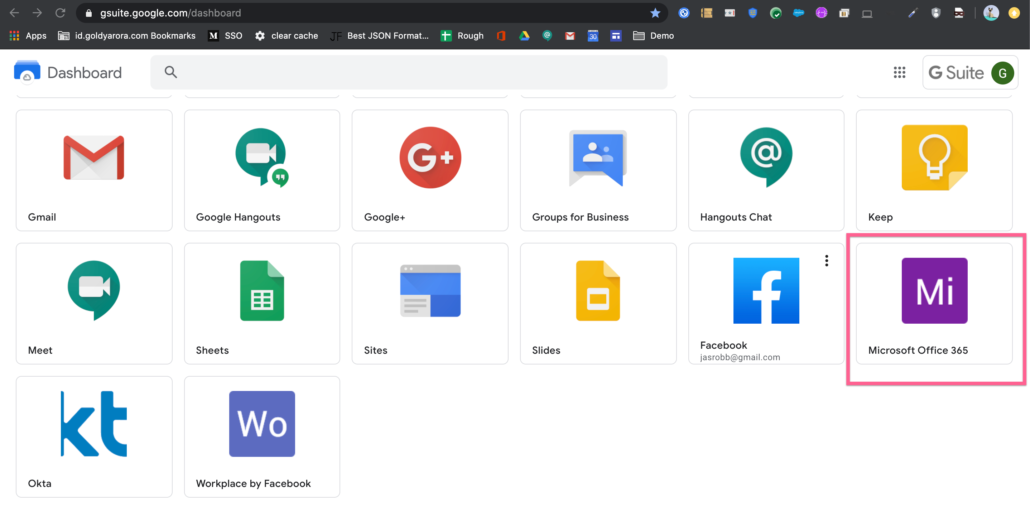The image size is (1030, 517).
Task: Click the Okta label text
Action: pos(39,483)
